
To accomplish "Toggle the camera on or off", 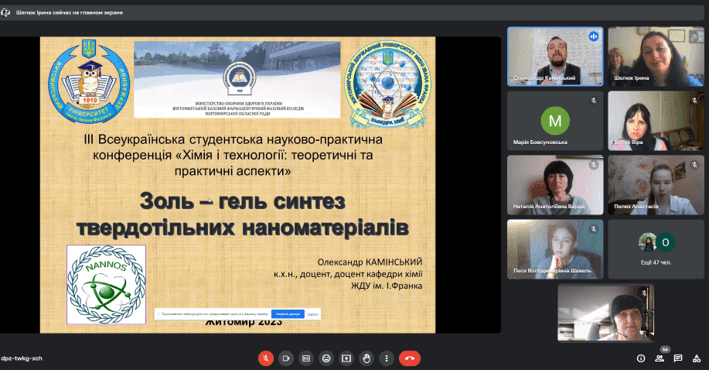I will (x=286, y=358).
